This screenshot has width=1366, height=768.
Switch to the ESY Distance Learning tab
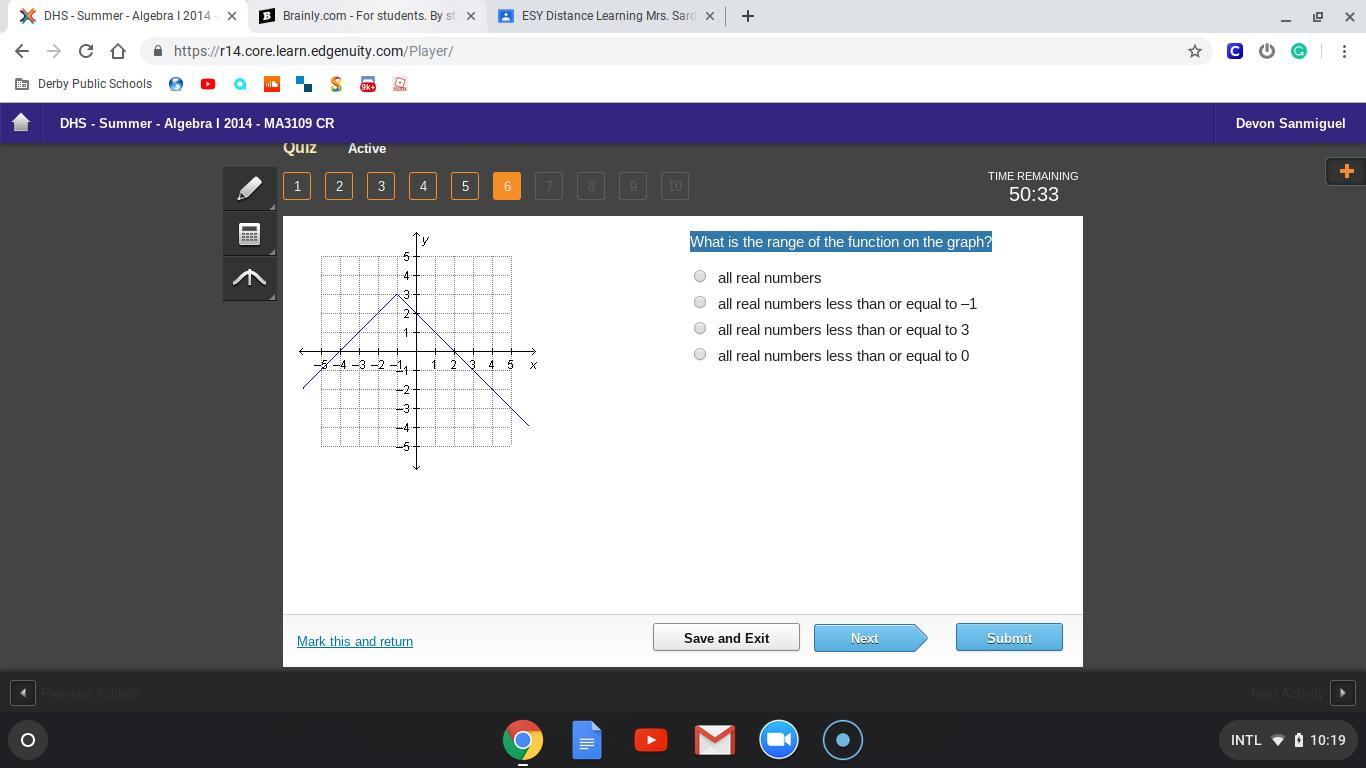(x=608, y=16)
